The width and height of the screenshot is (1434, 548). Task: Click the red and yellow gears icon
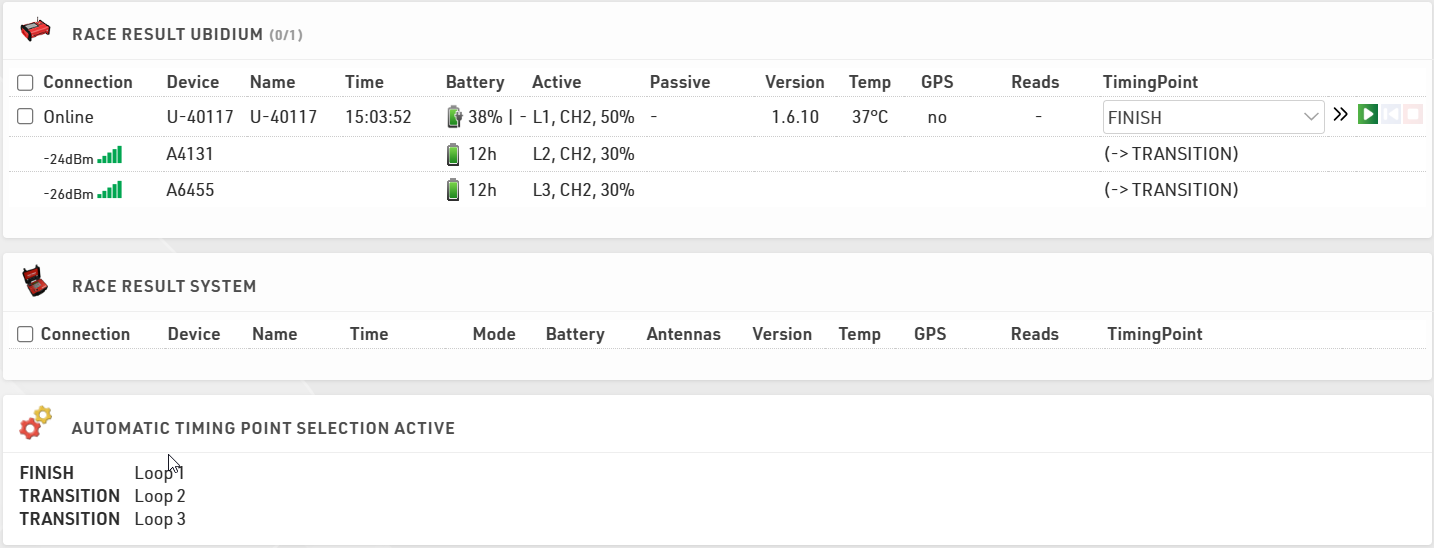coord(36,424)
